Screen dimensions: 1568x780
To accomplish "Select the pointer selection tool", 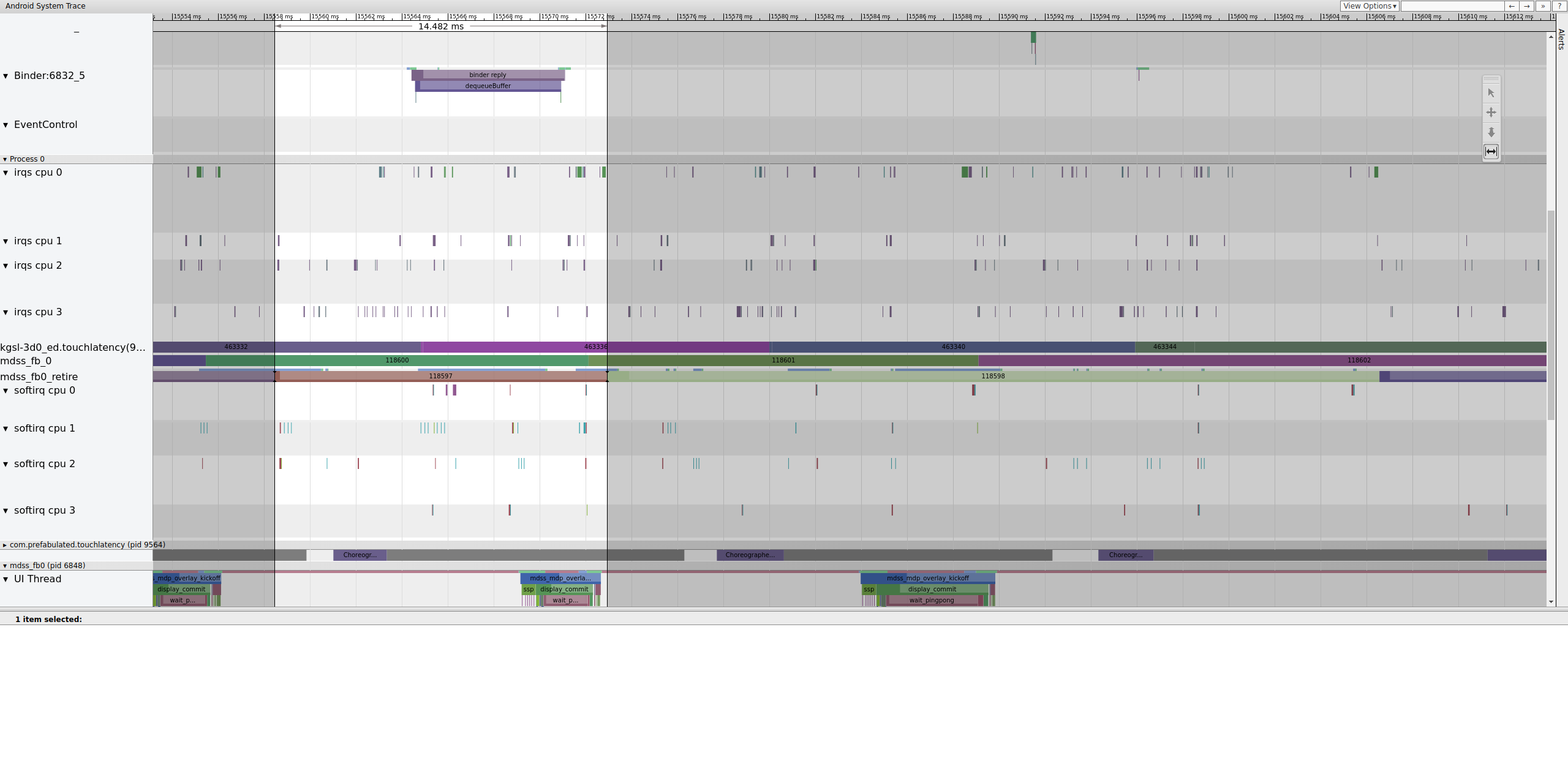I will point(1491,93).
